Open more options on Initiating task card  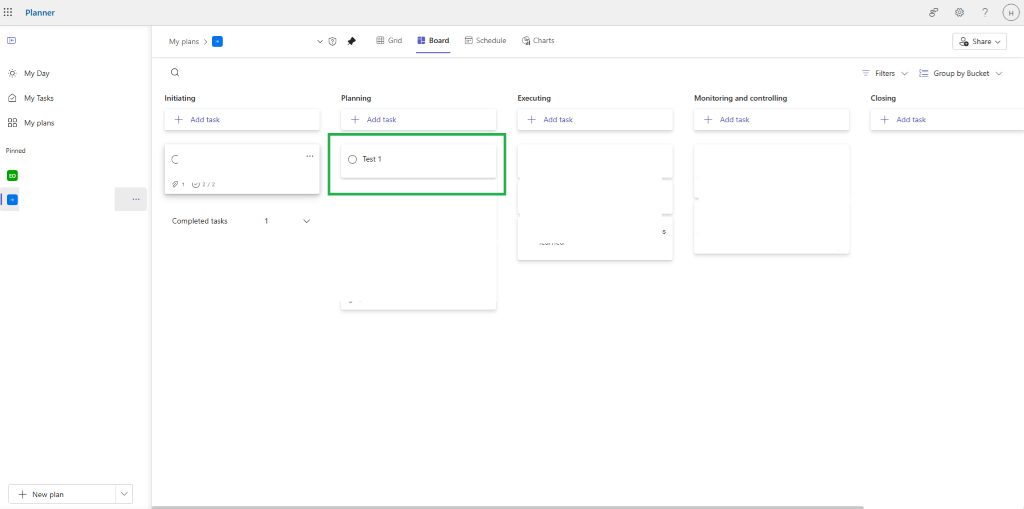click(310, 157)
